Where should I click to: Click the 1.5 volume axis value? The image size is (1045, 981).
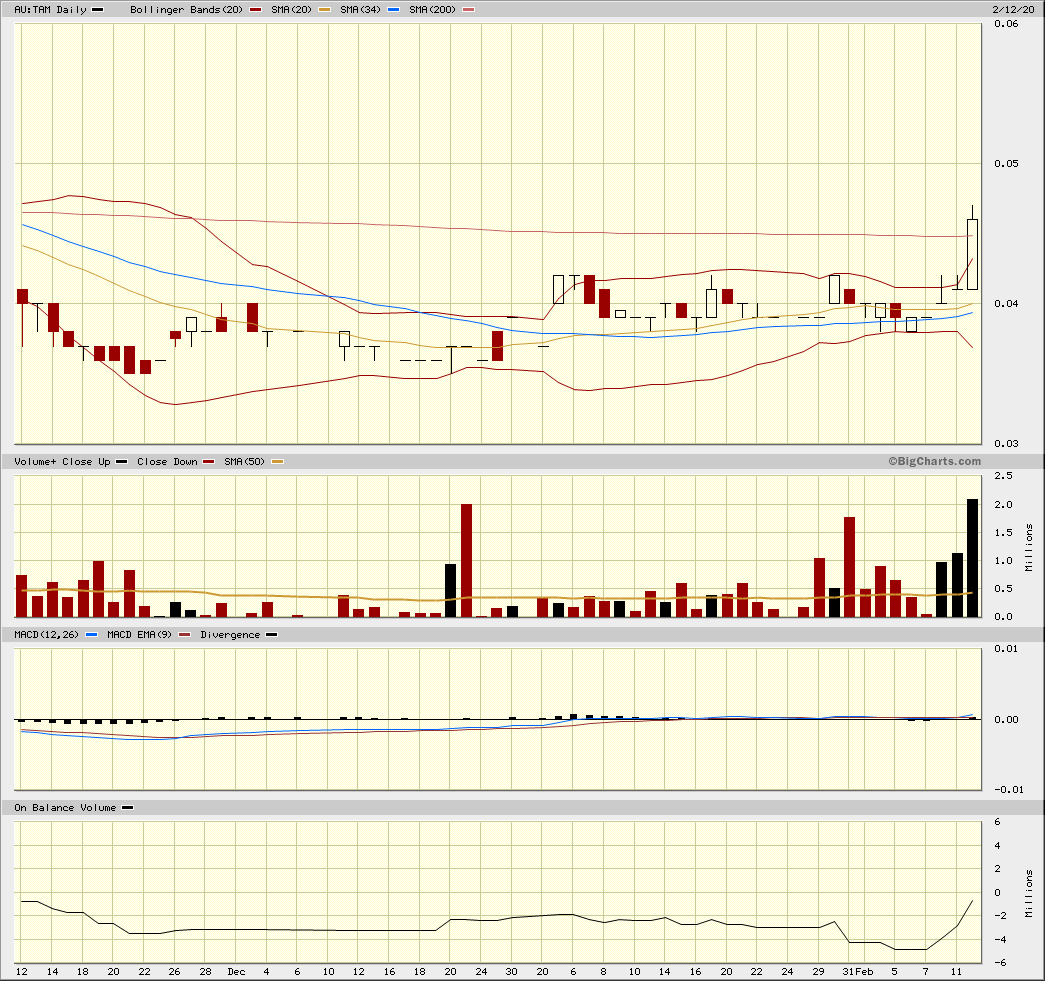pos(1003,532)
